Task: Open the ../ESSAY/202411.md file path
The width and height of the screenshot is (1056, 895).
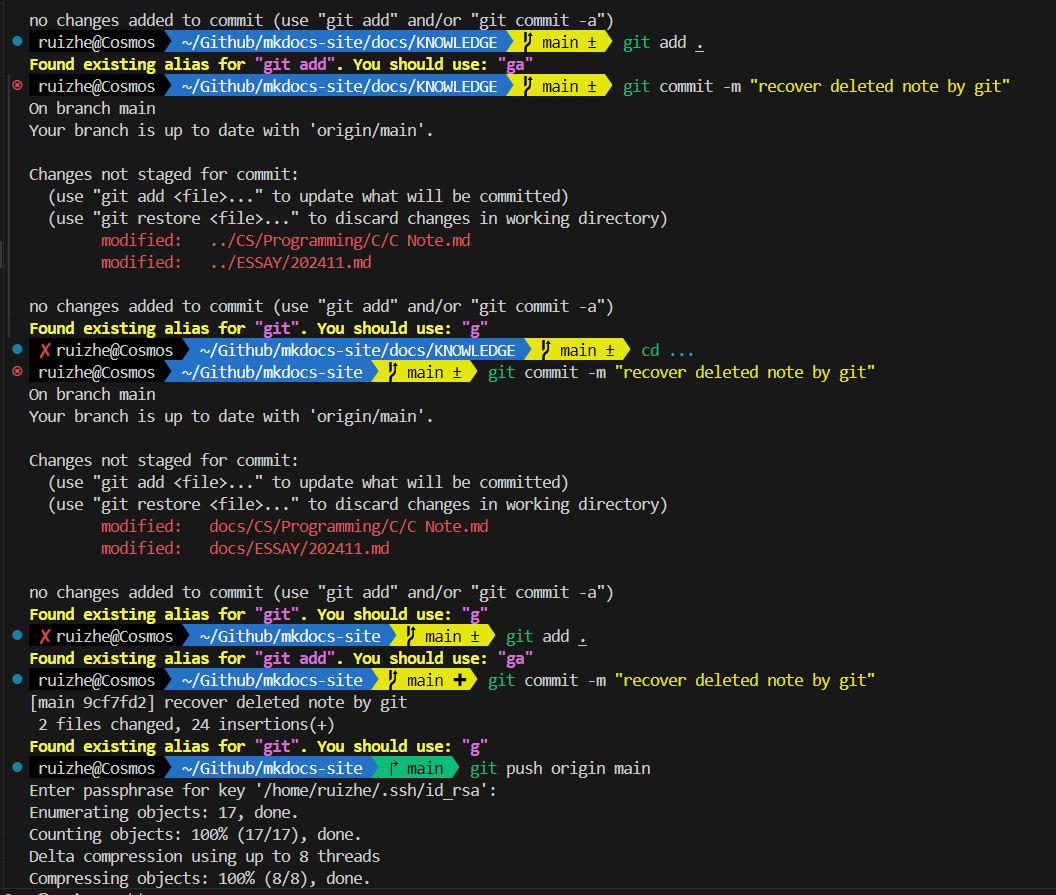Action: [290, 262]
